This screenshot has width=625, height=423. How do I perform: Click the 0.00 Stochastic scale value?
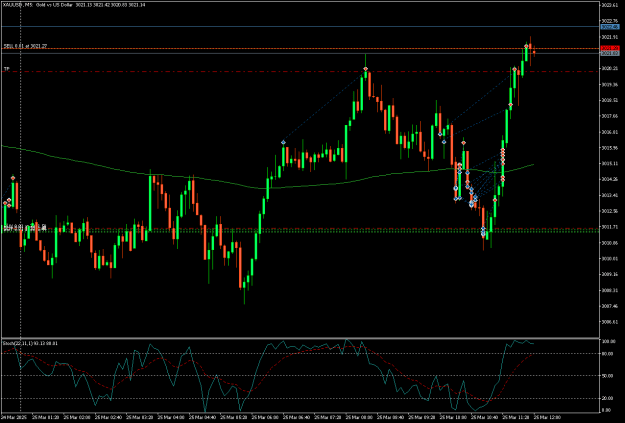click(x=607, y=410)
